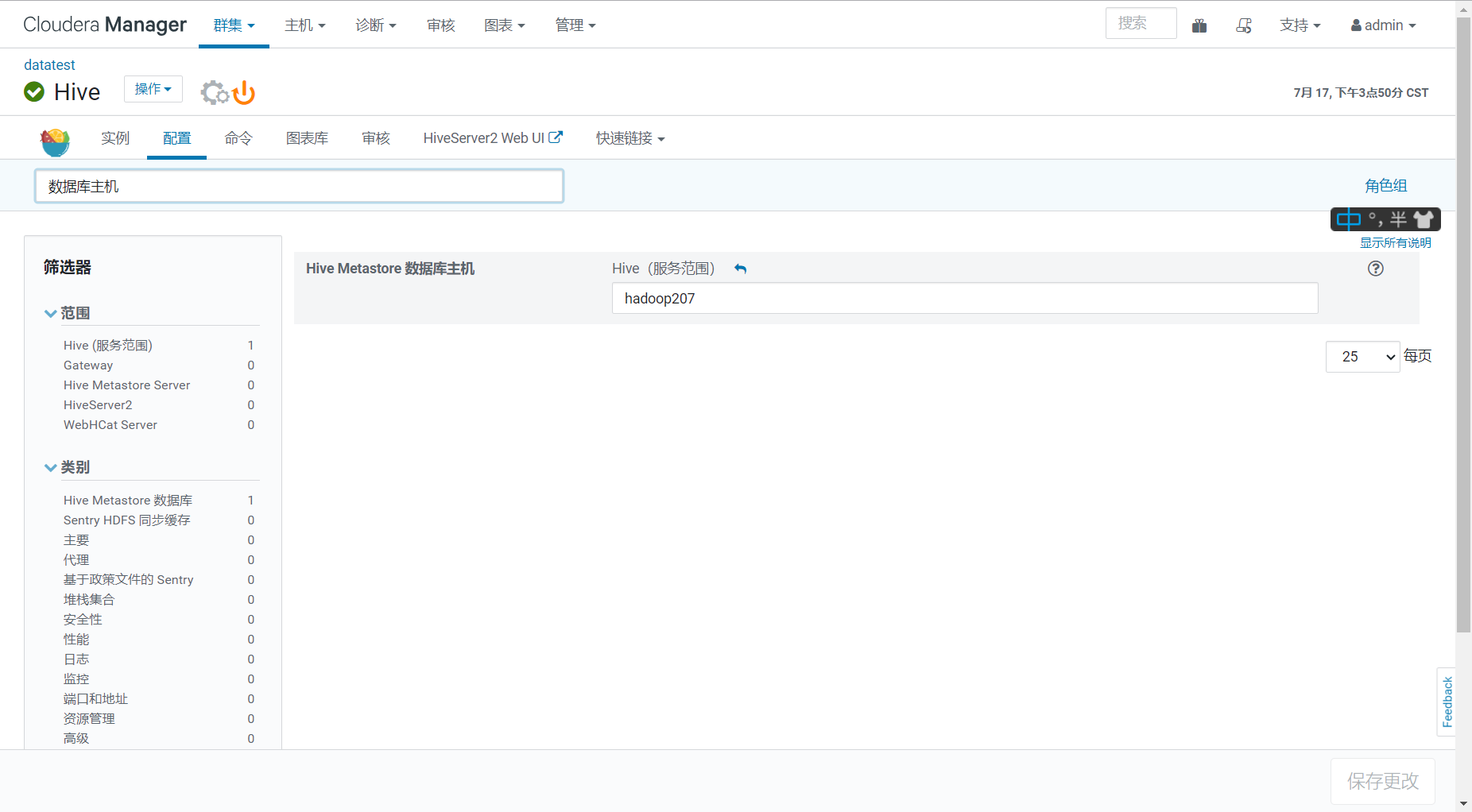Image resolution: width=1472 pixels, height=812 pixels.
Task: Click the orange restart power icon
Action: (x=244, y=93)
